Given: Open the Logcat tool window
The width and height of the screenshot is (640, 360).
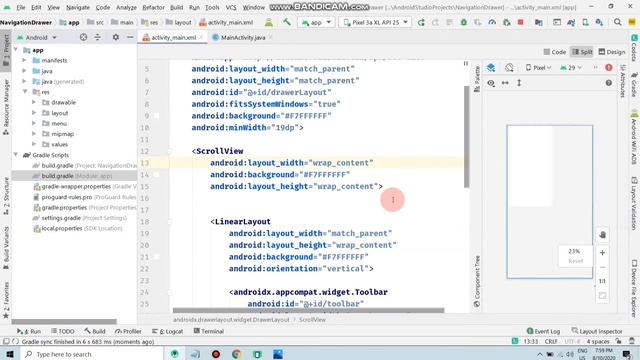Looking at the screenshot, I should [x=167, y=331].
